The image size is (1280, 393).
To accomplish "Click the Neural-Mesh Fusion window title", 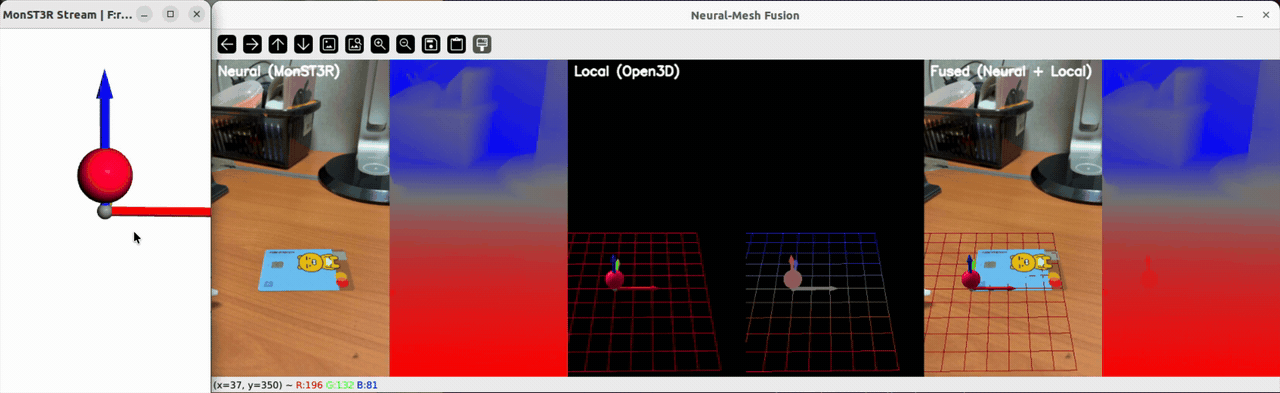I will (x=745, y=15).
